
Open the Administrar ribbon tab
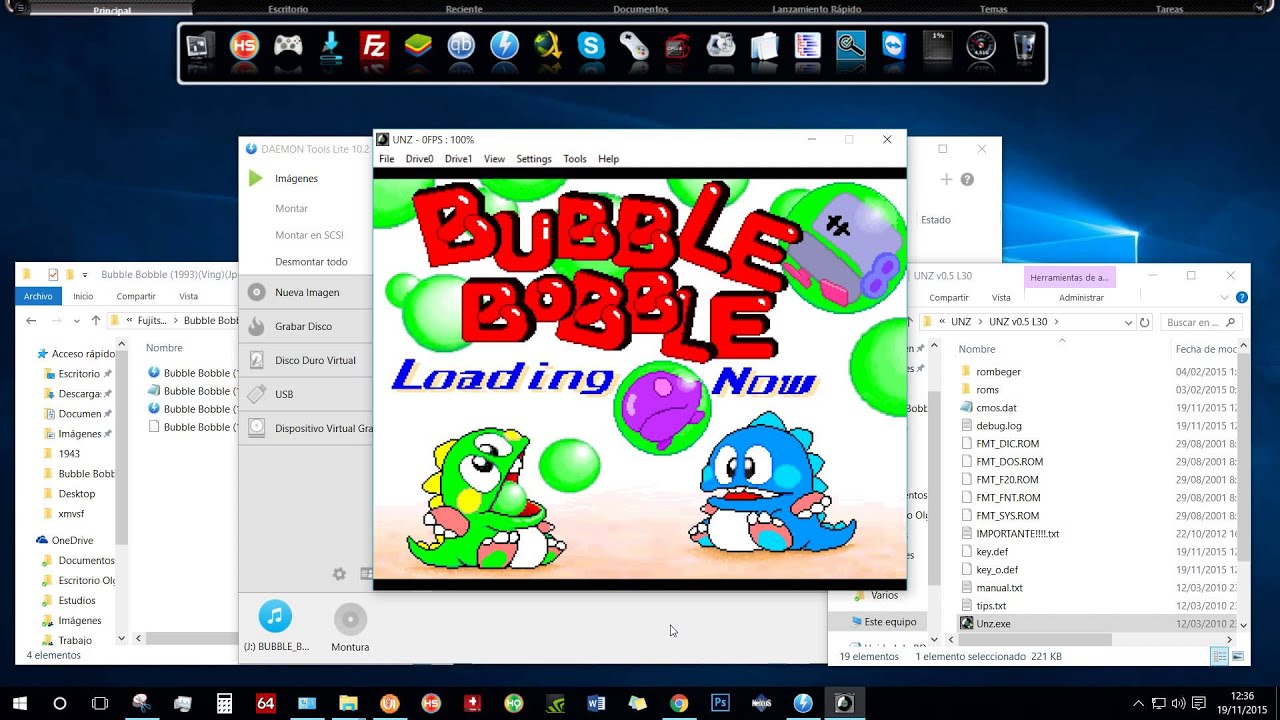(1081, 297)
